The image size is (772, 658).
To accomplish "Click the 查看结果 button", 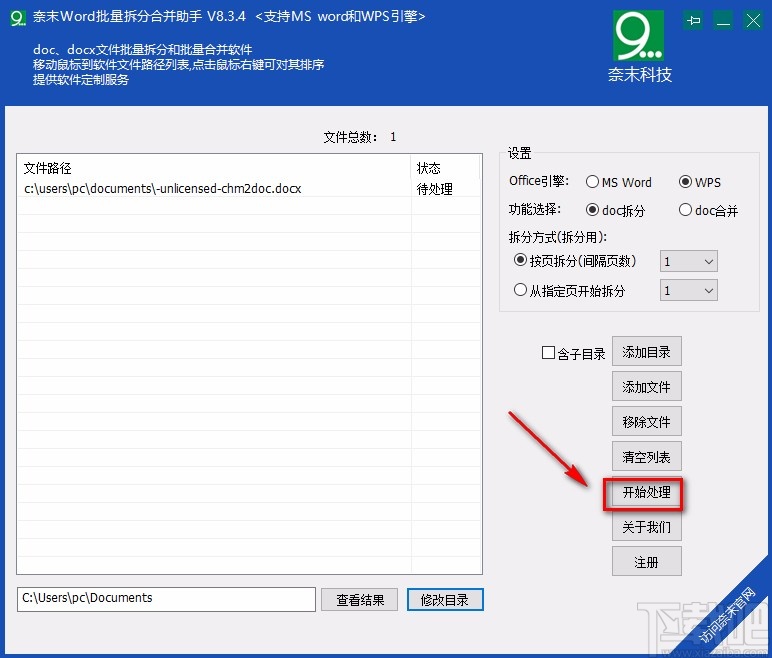I will tap(359, 599).
